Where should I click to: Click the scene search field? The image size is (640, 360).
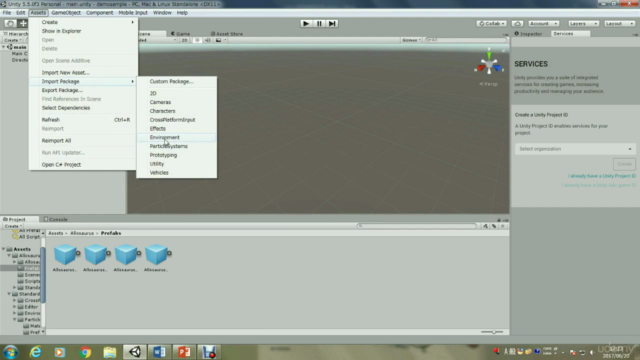coord(465,40)
